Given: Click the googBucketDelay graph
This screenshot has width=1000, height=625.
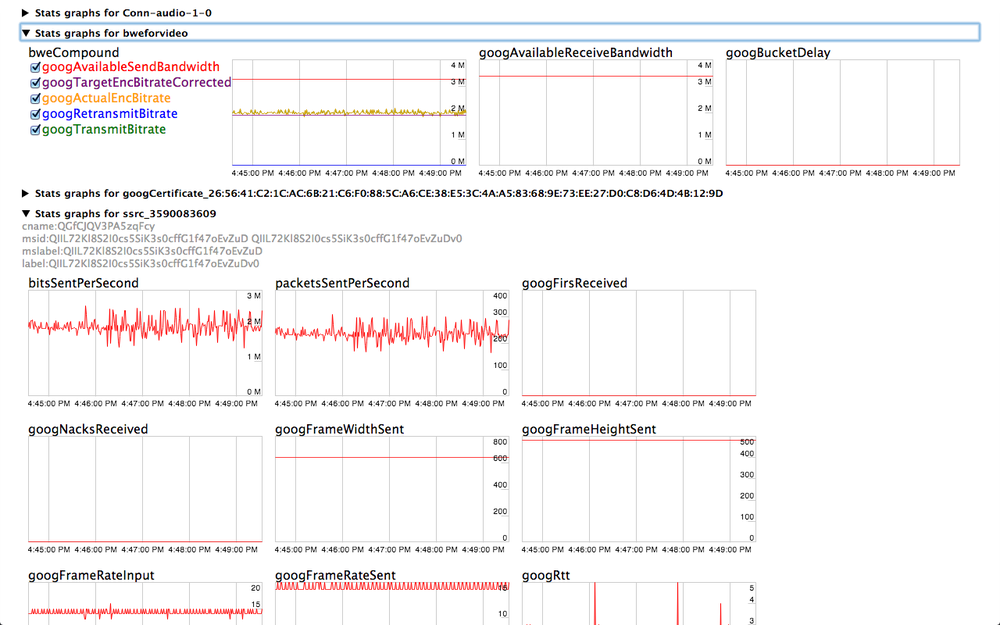Looking at the screenshot, I should (x=845, y=110).
